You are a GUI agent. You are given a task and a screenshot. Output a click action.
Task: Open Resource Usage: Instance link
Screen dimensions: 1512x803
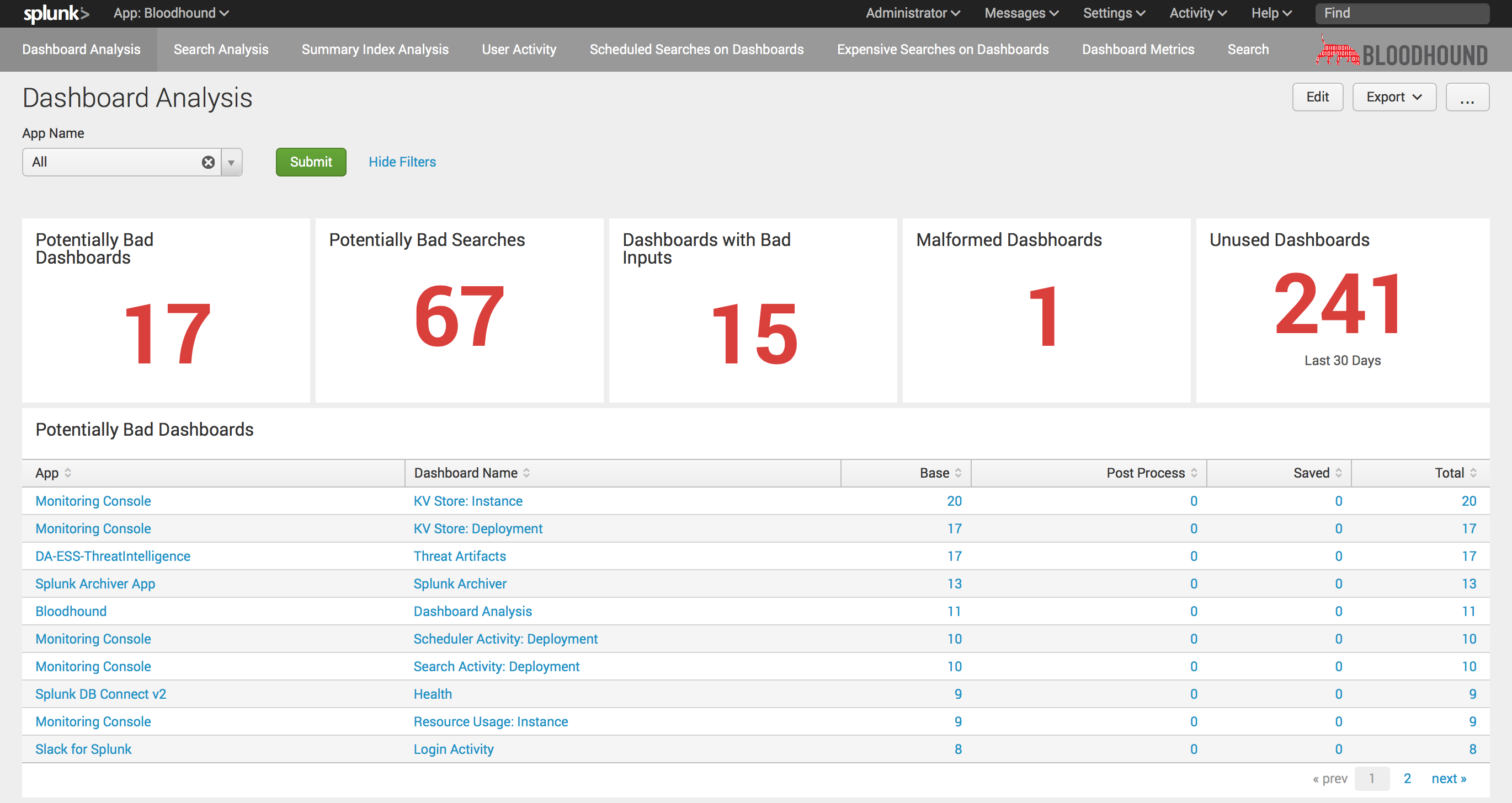(x=491, y=721)
